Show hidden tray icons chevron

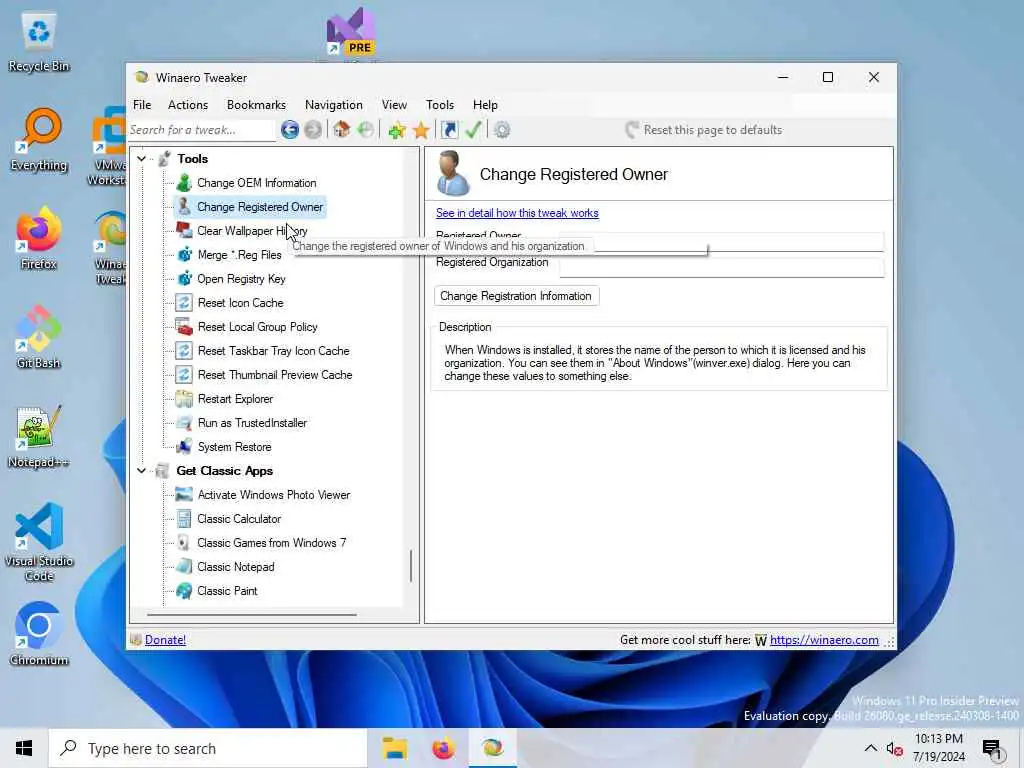tap(871, 748)
